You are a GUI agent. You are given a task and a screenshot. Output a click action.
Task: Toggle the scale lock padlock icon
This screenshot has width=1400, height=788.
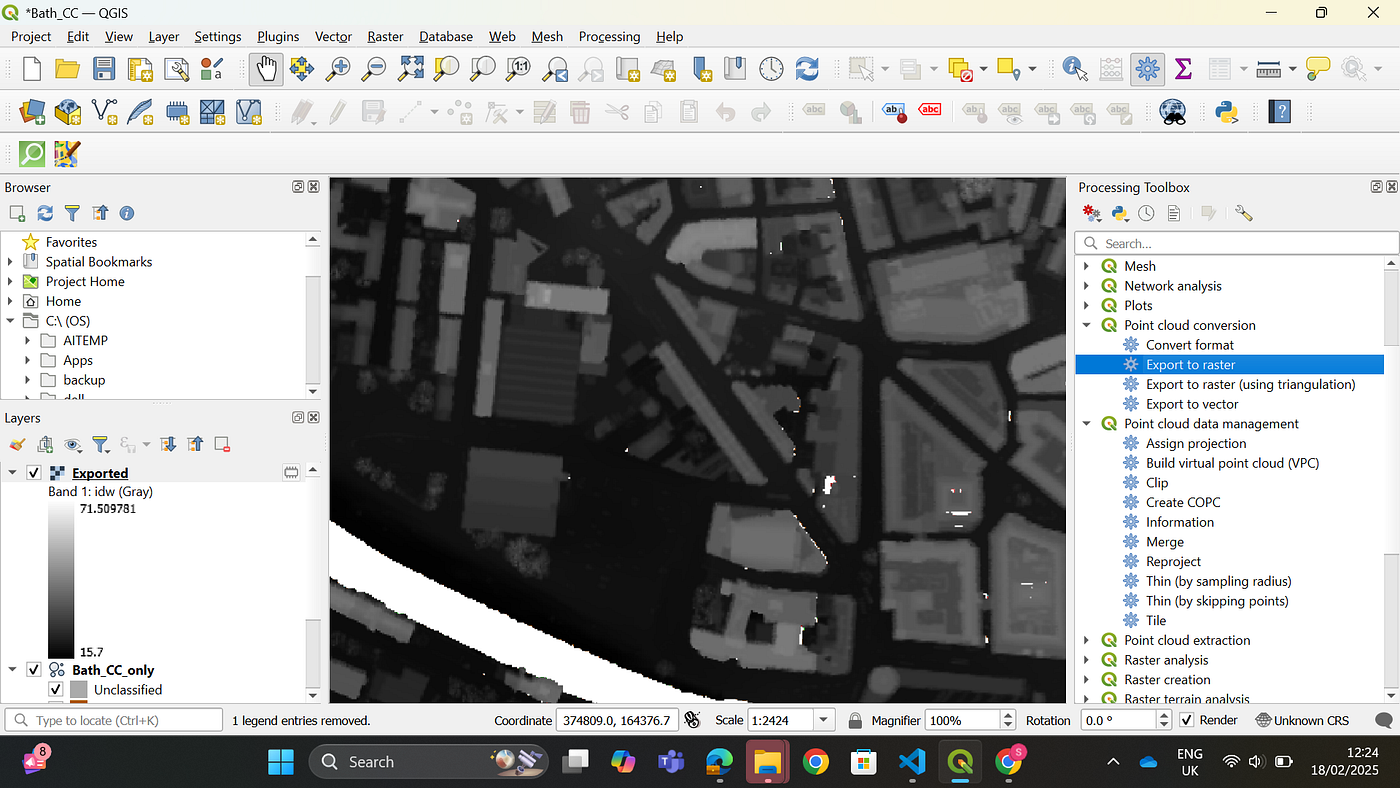(855, 720)
